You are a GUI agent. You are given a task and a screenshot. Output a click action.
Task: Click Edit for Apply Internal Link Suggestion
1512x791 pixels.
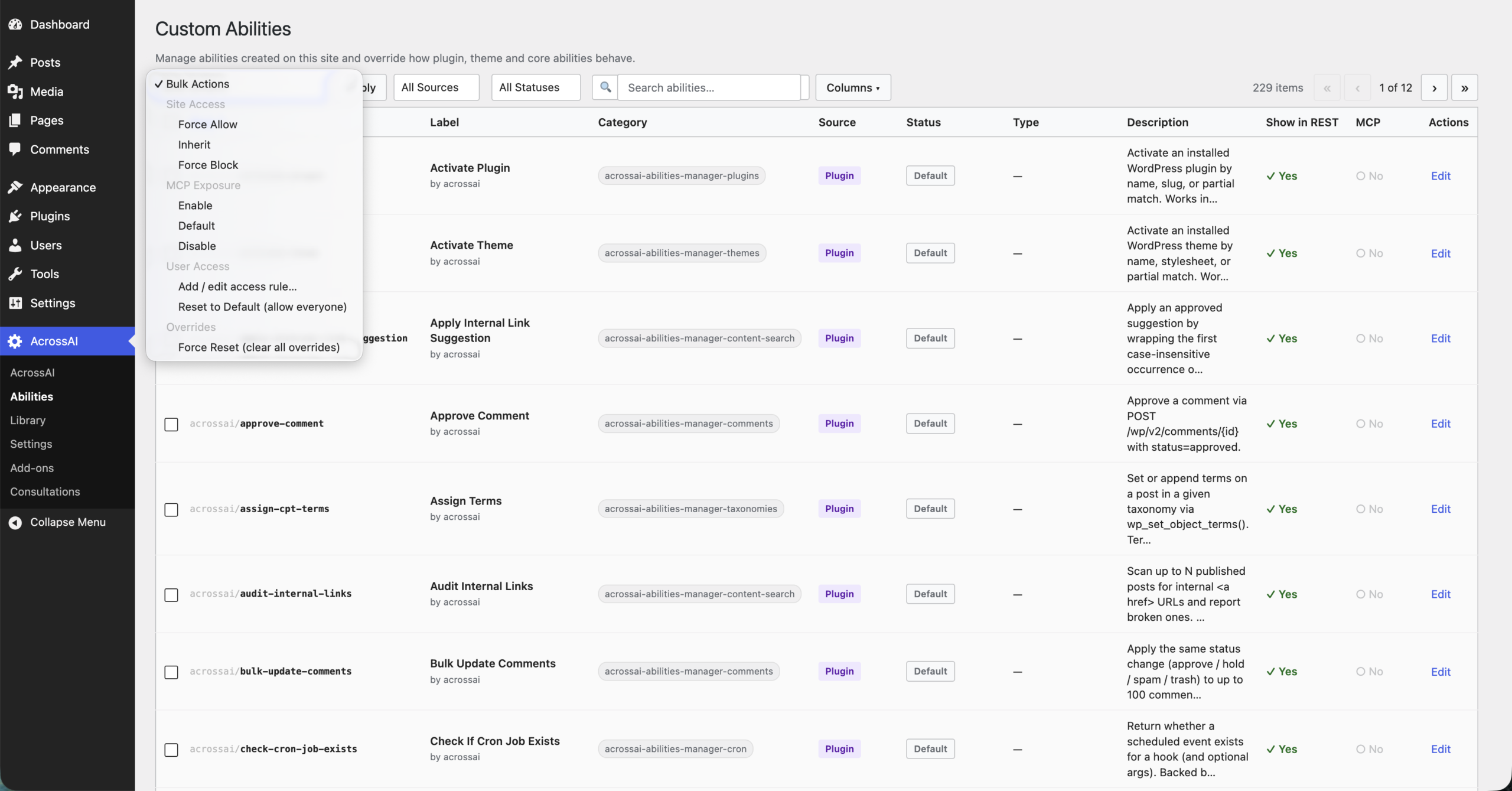pyautogui.click(x=1441, y=338)
